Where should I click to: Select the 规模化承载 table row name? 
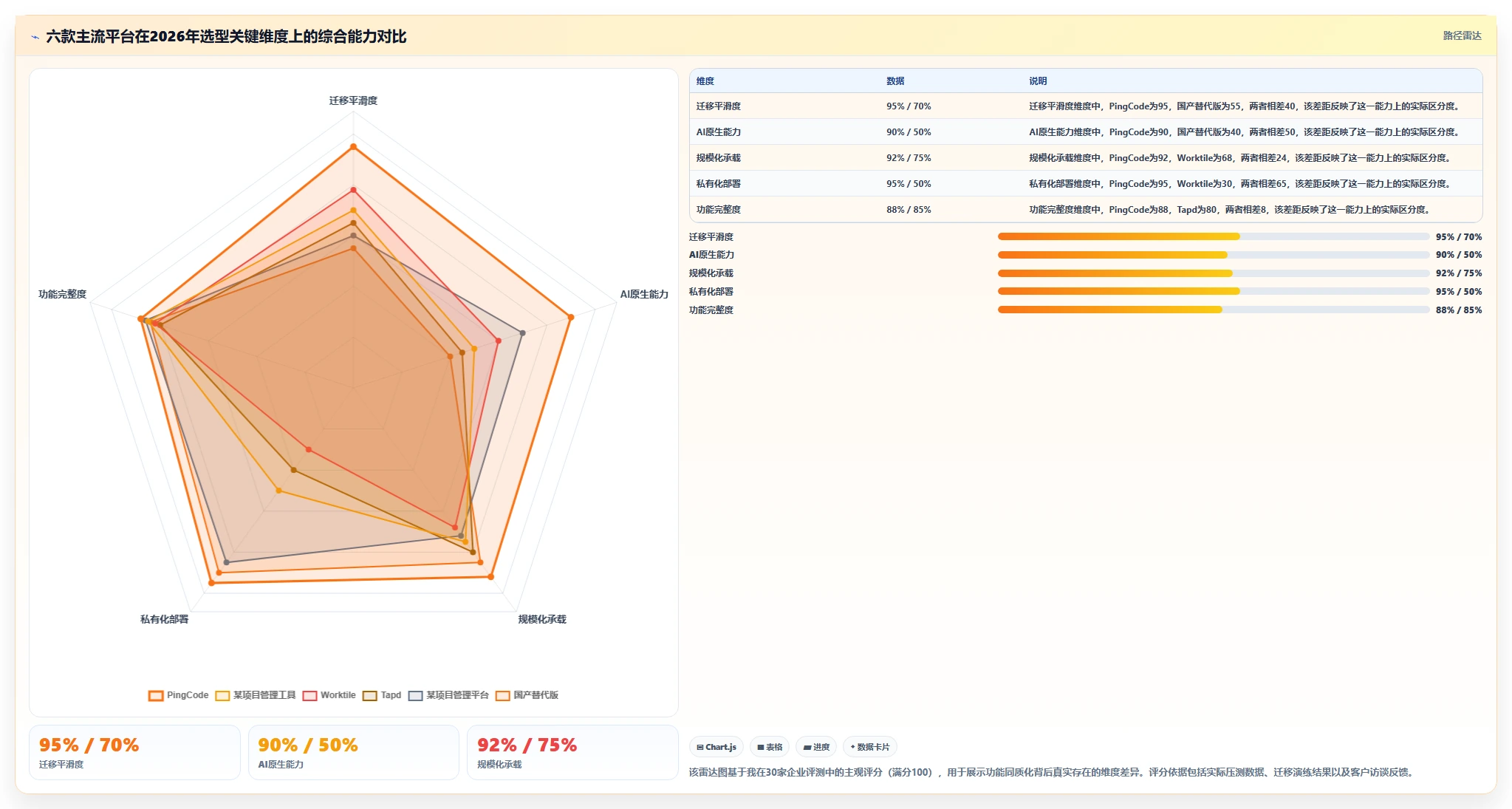coord(718,158)
